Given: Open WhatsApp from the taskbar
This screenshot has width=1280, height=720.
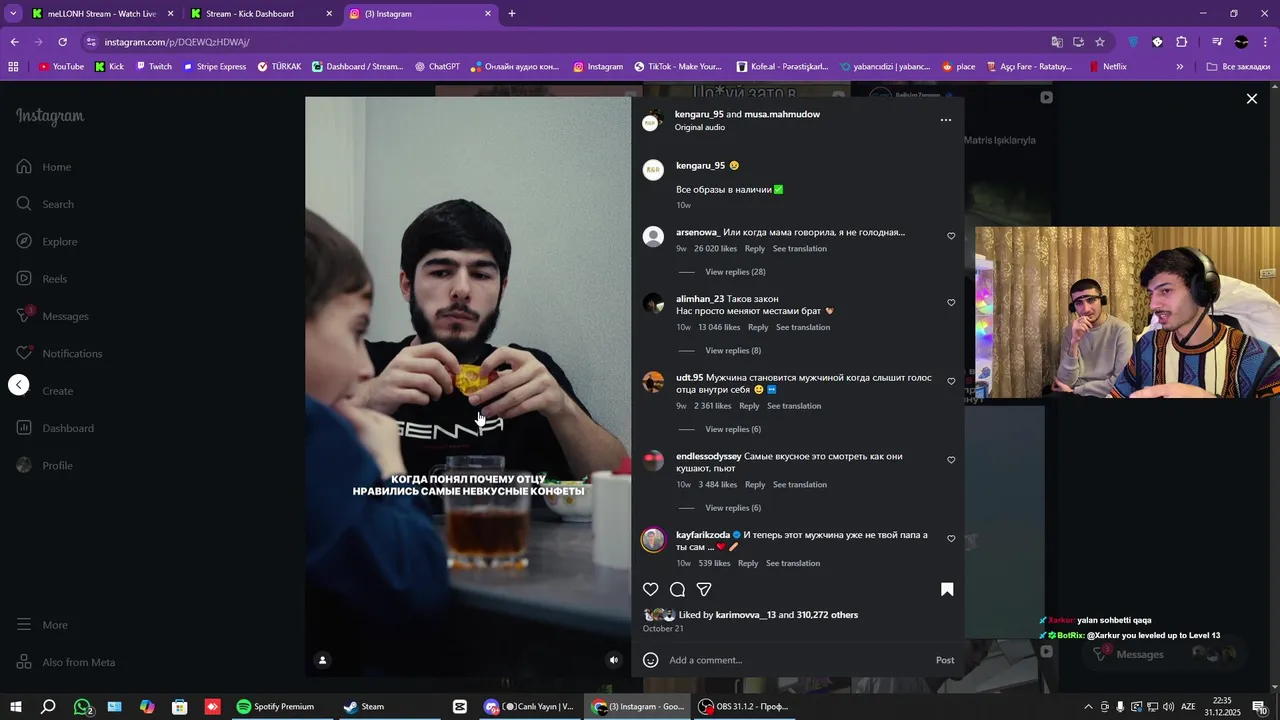Looking at the screenshot, I should (x=83, y=707).
